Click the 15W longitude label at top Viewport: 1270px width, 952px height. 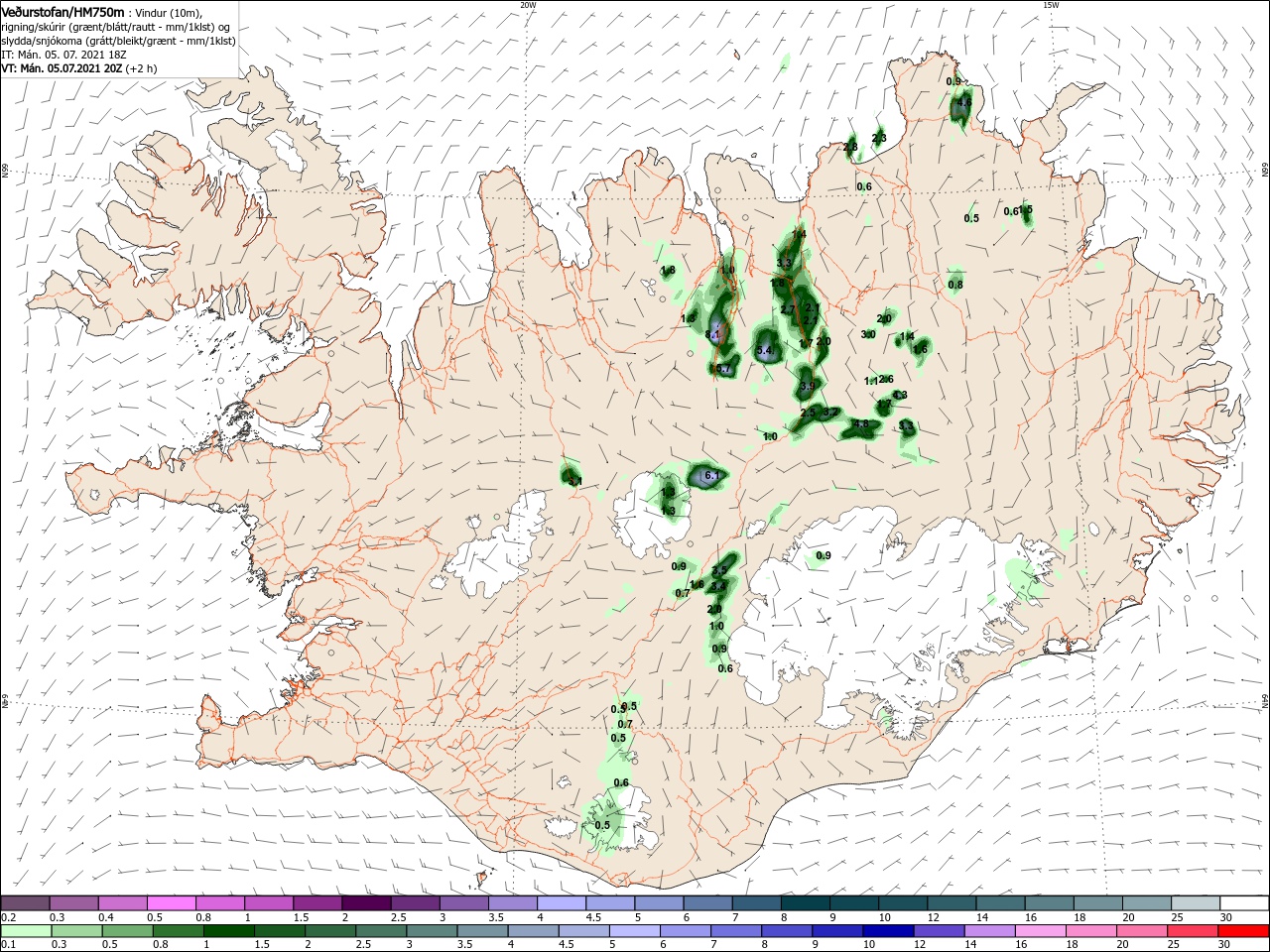[x=1051, y=5]
